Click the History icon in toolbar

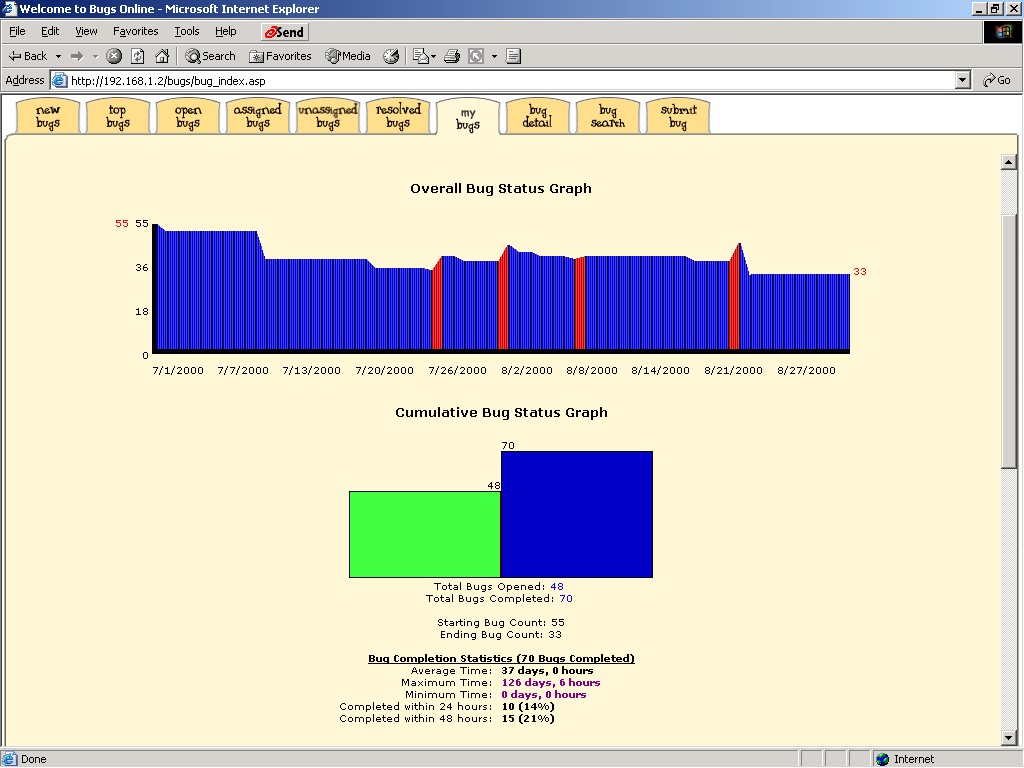pyautogui.click(x=391, y=56)
